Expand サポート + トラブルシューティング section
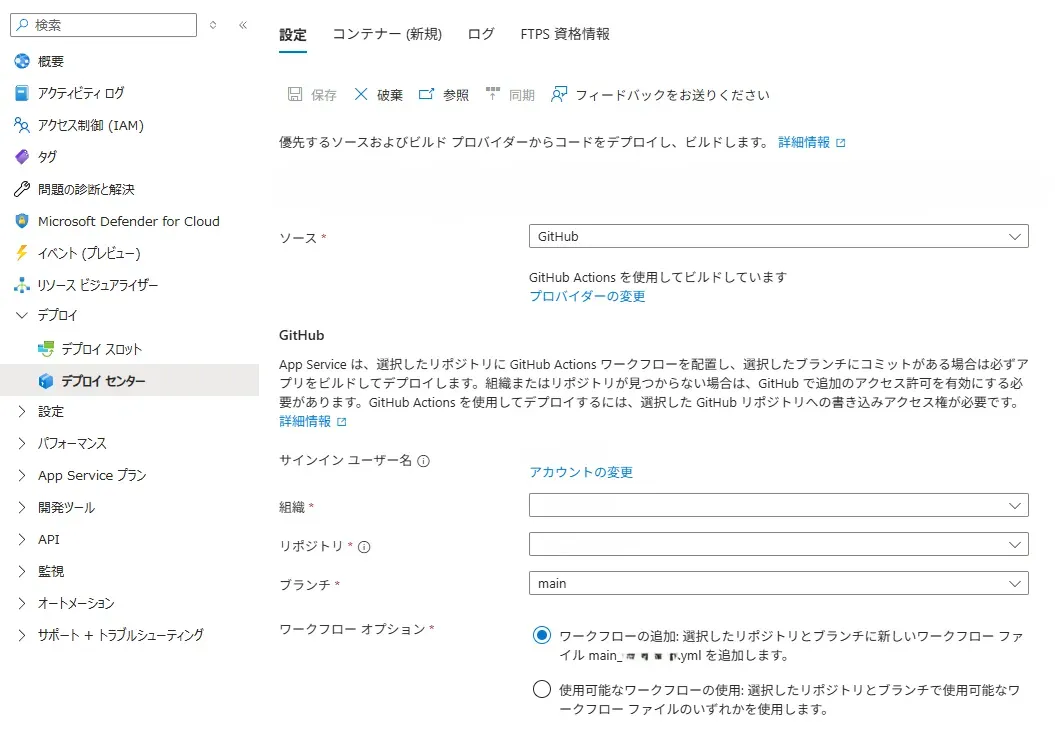The width and height of the screenshot is (1055, 739). pyautogui.click(x=22, y=635)
